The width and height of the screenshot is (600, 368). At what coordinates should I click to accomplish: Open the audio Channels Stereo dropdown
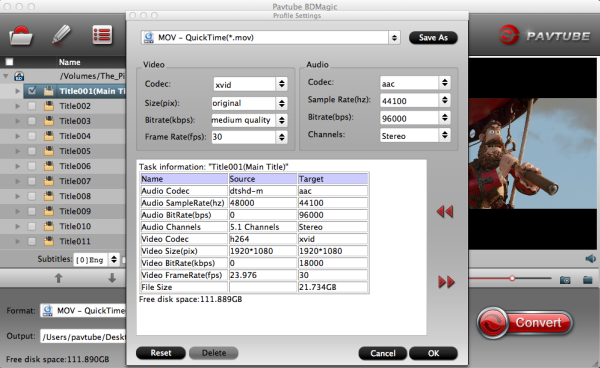pos(415,135)
